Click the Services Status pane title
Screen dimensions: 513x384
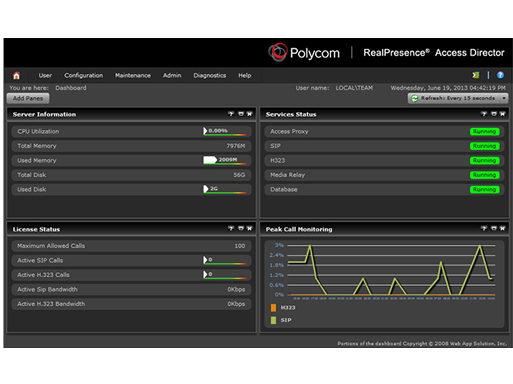291,114
